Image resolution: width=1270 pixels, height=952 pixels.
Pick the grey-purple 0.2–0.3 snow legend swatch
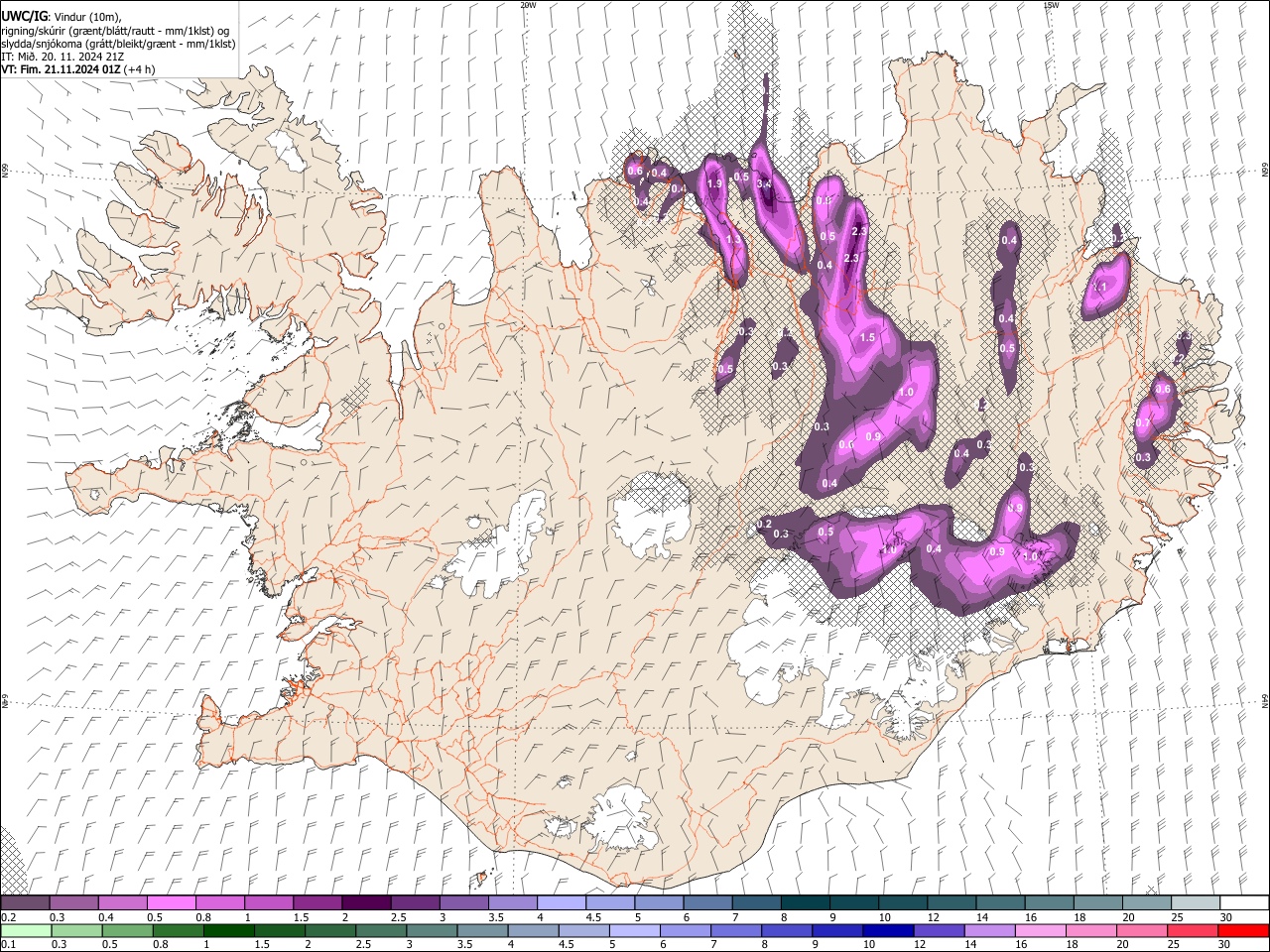(x=25, y=903)
